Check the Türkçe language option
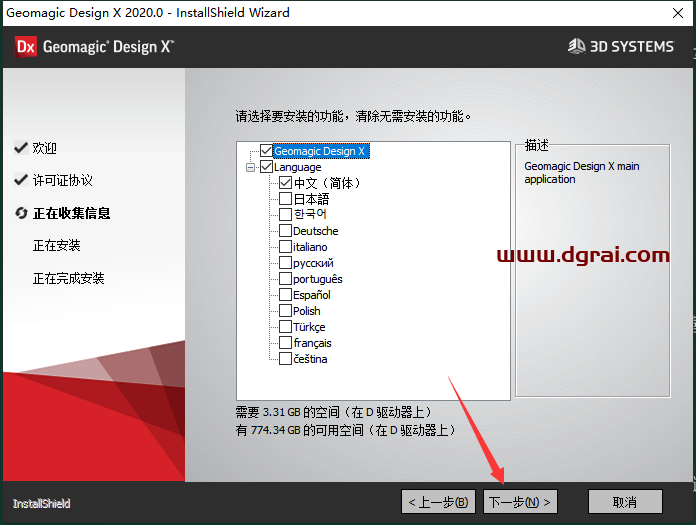The height and width of the screenshot is (525, 696). pos(285,327)
